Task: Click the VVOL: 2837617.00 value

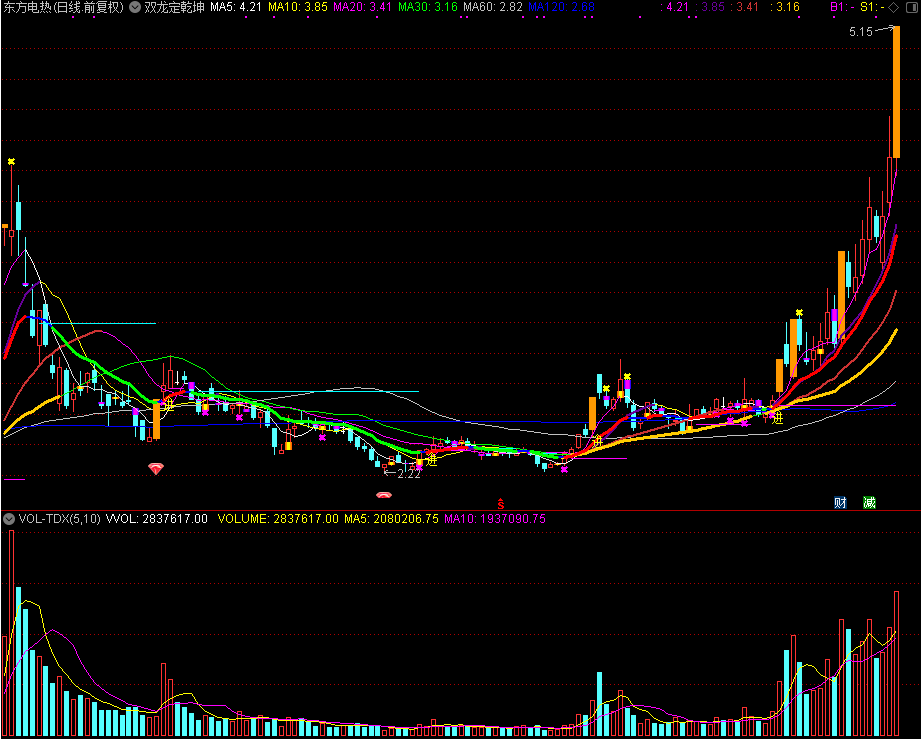Action: pyautogui.click(x=157, y=519)
